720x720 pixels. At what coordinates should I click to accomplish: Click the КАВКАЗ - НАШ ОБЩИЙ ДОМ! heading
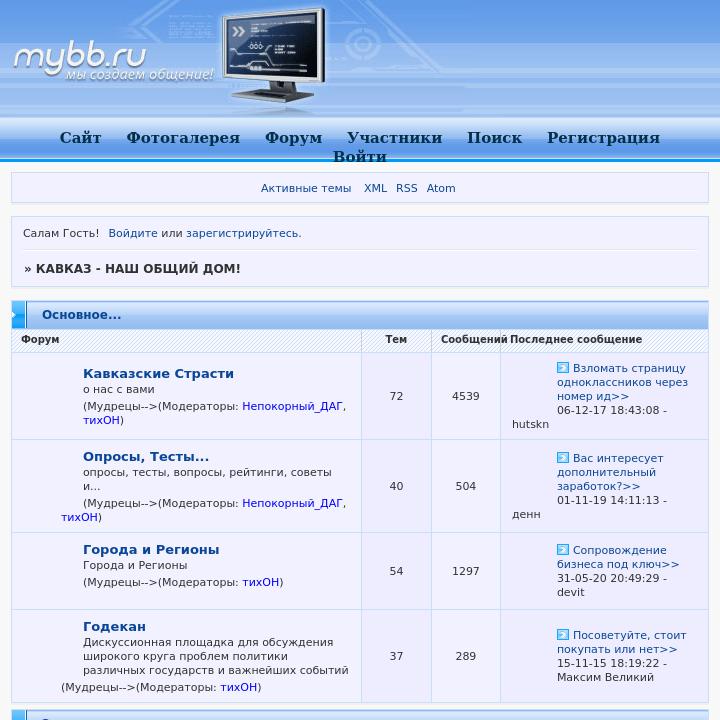138,269
